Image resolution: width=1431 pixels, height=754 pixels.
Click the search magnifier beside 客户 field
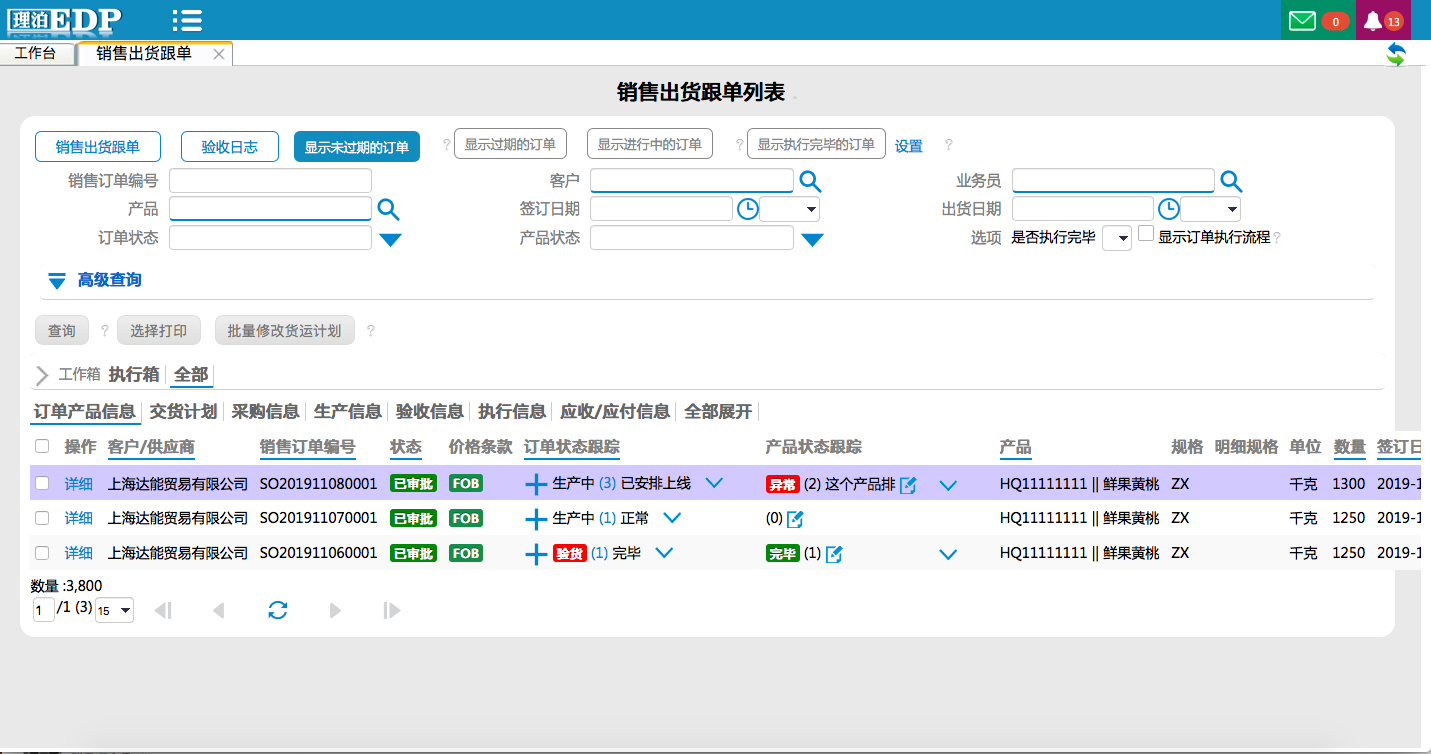[810, 181]
